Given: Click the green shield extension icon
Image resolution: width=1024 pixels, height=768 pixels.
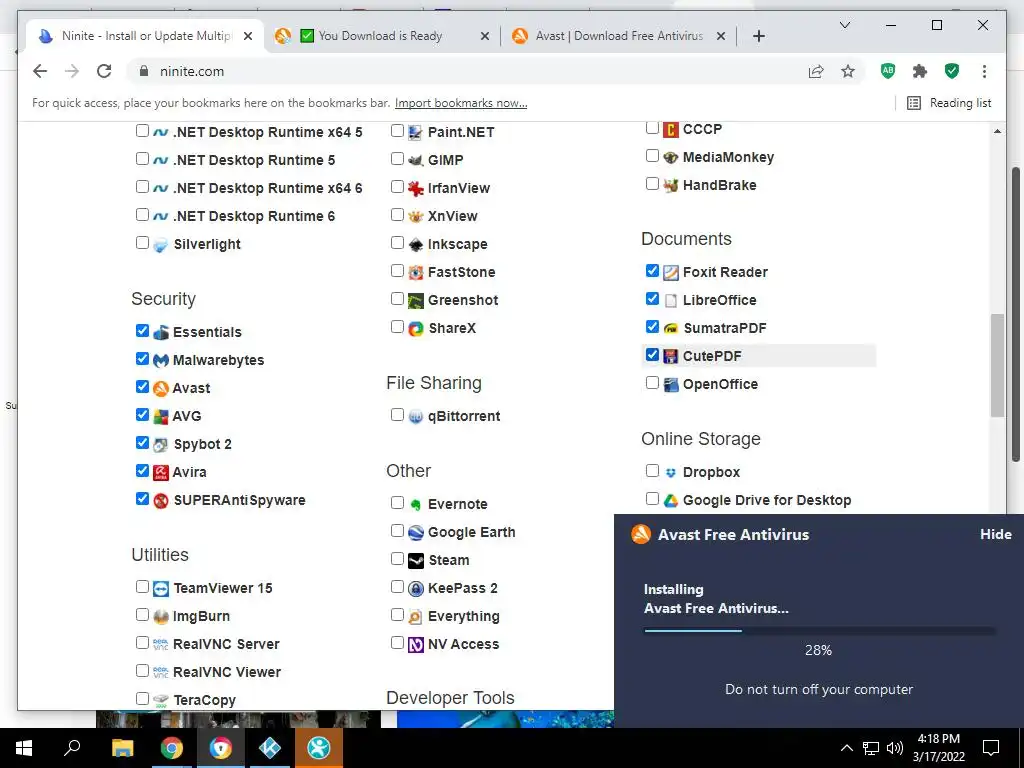Looking at the screenshot, I should pyautogui.click(x=952, y=71).
